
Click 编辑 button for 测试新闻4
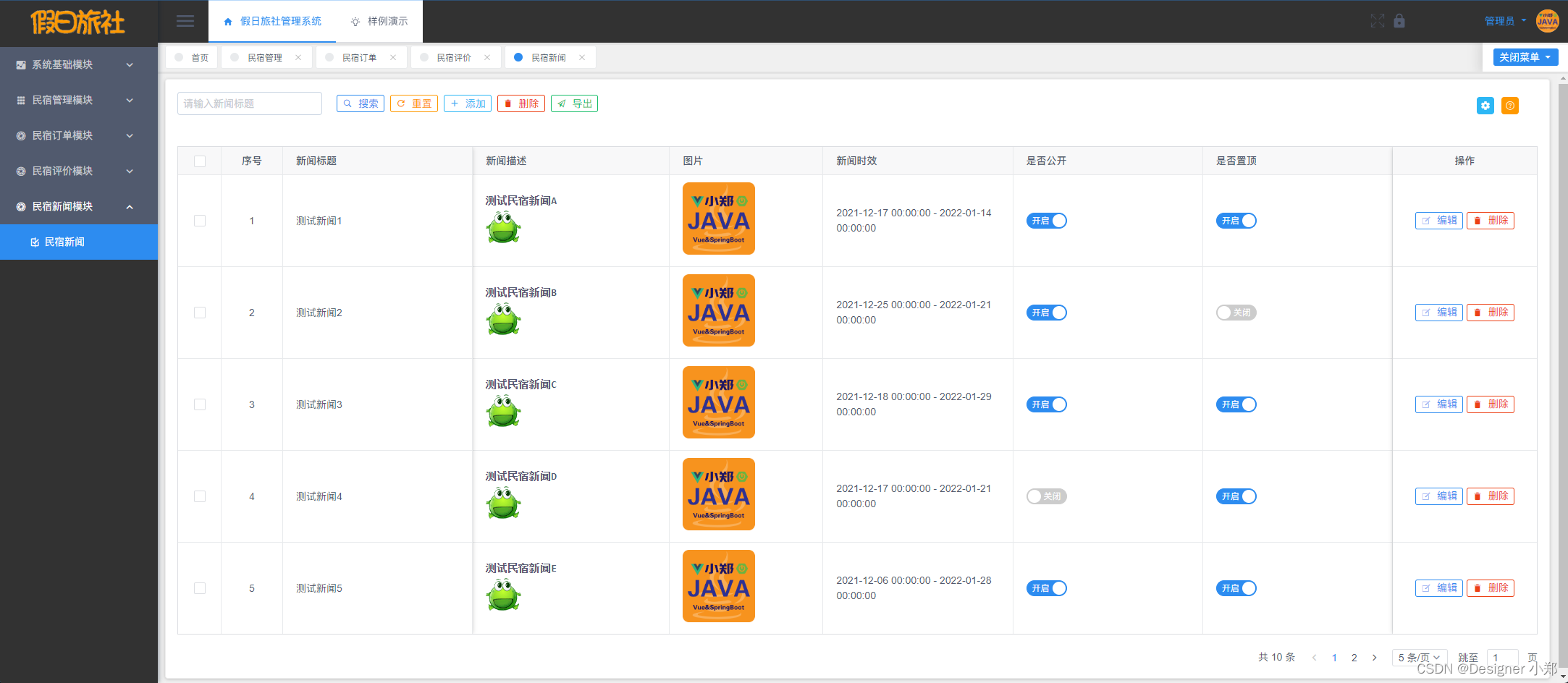pyautogui.click(x=1439, y=496)
